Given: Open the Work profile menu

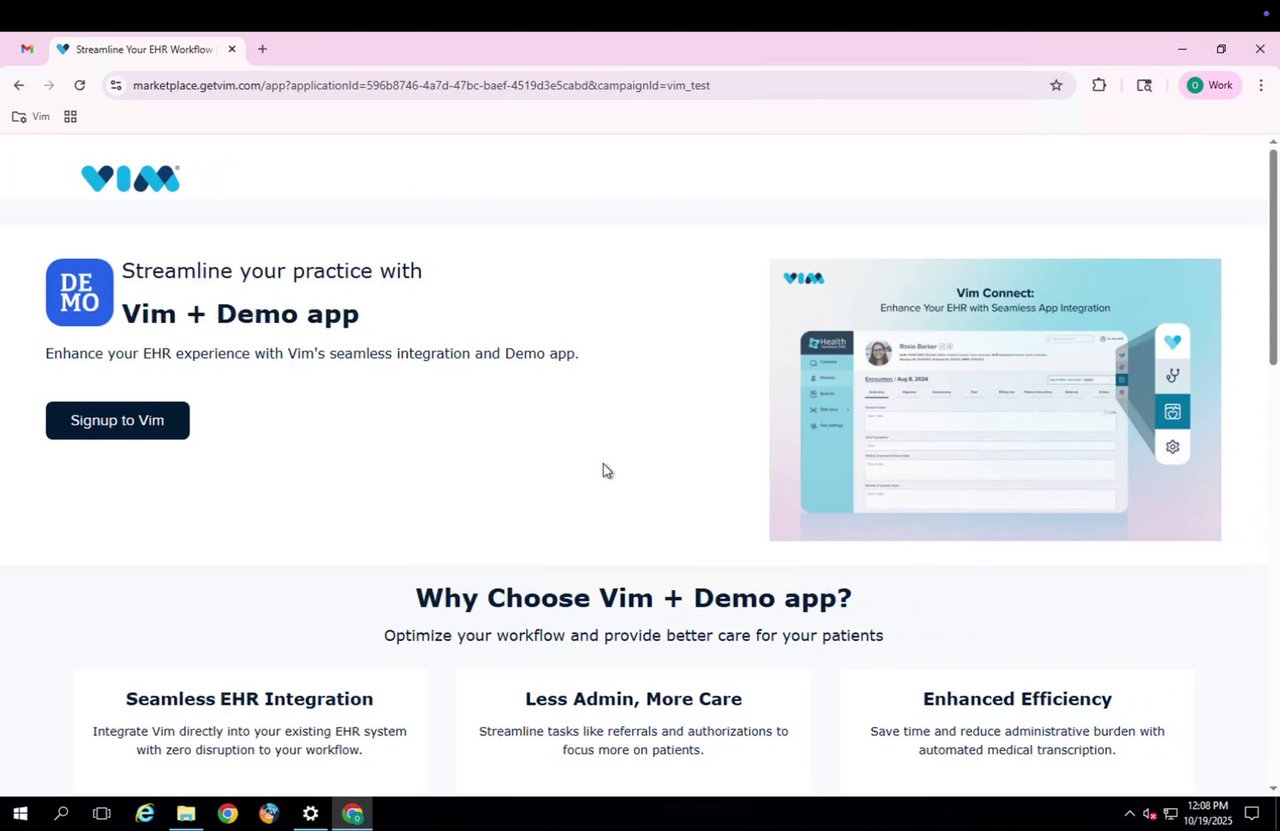Looking at the screenshot, I should tap(1210, 85).
